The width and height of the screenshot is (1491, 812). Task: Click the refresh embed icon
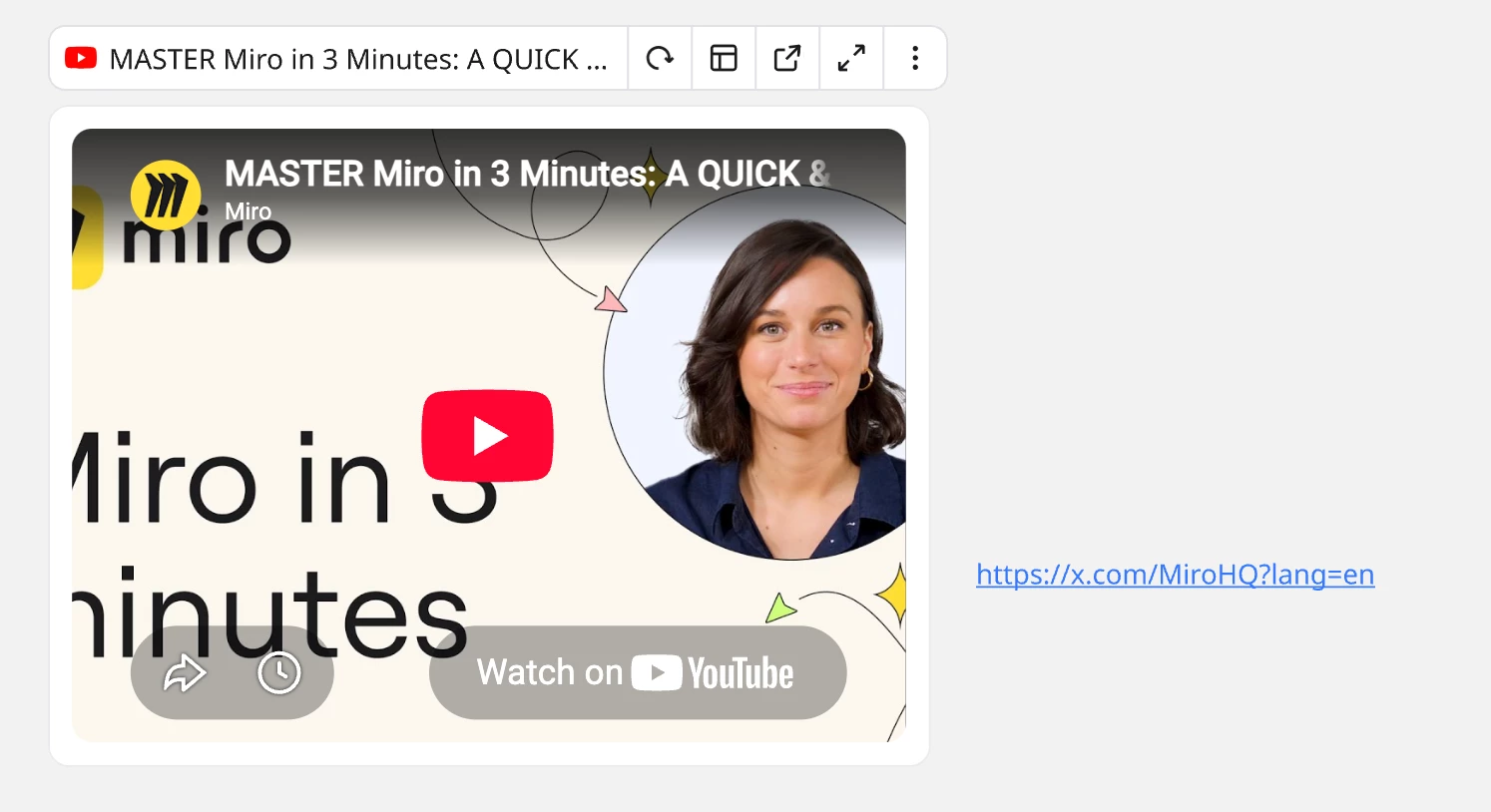coord(660,59)
